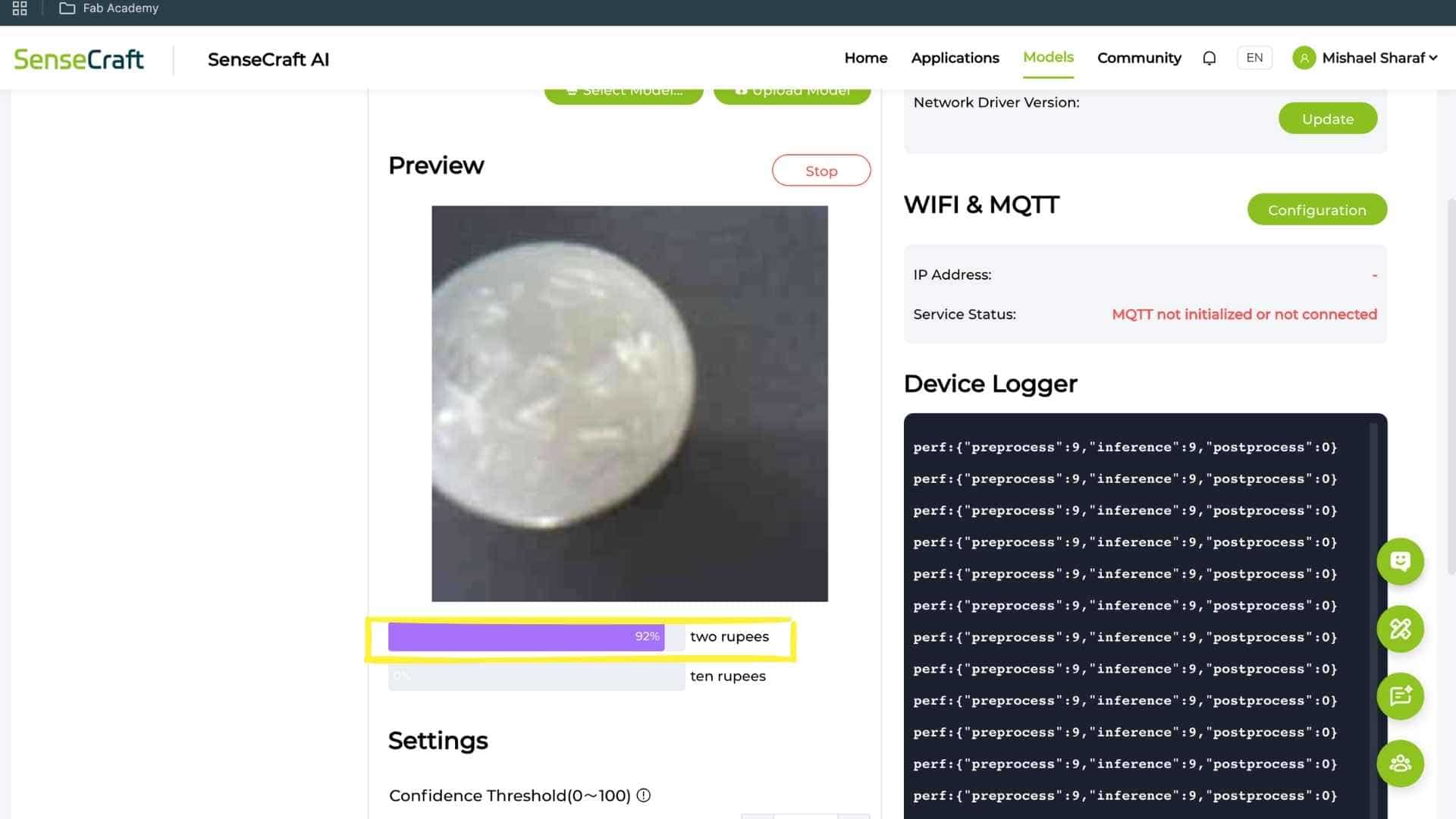
Task: Click the Confidence Threshold info icon
Action: [x=644, y=795]
